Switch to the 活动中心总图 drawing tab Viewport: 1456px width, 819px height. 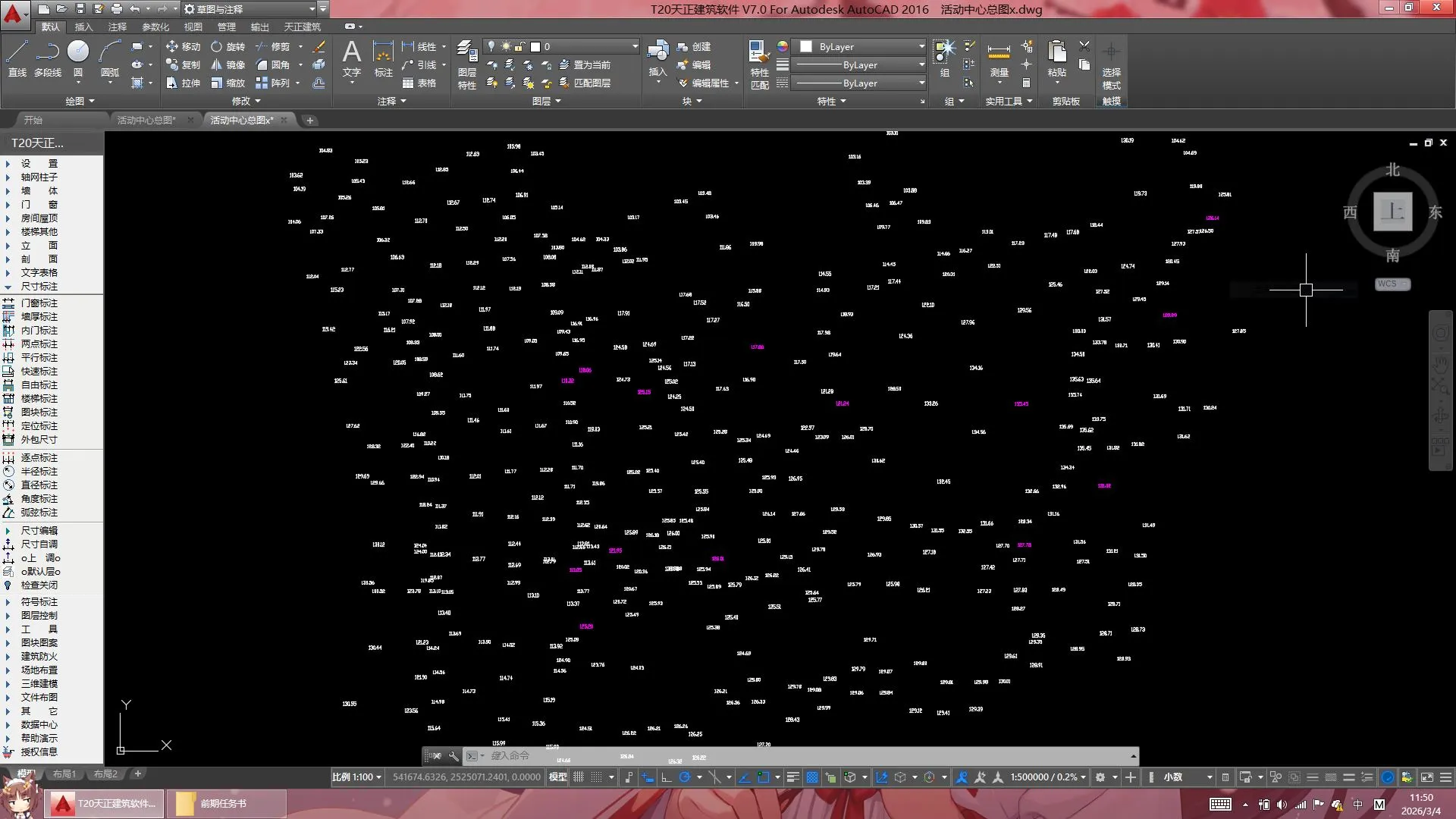tap(146, 121)
